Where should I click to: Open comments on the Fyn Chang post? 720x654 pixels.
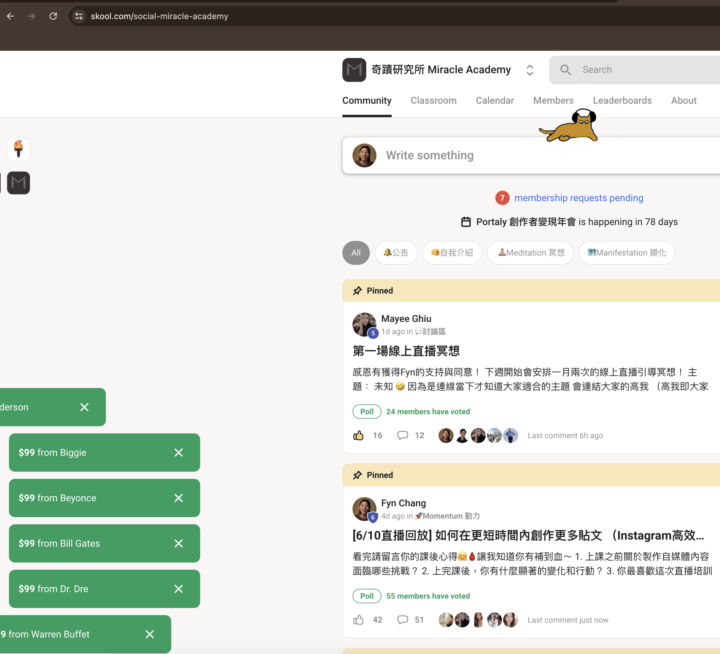tap(402, 620)
